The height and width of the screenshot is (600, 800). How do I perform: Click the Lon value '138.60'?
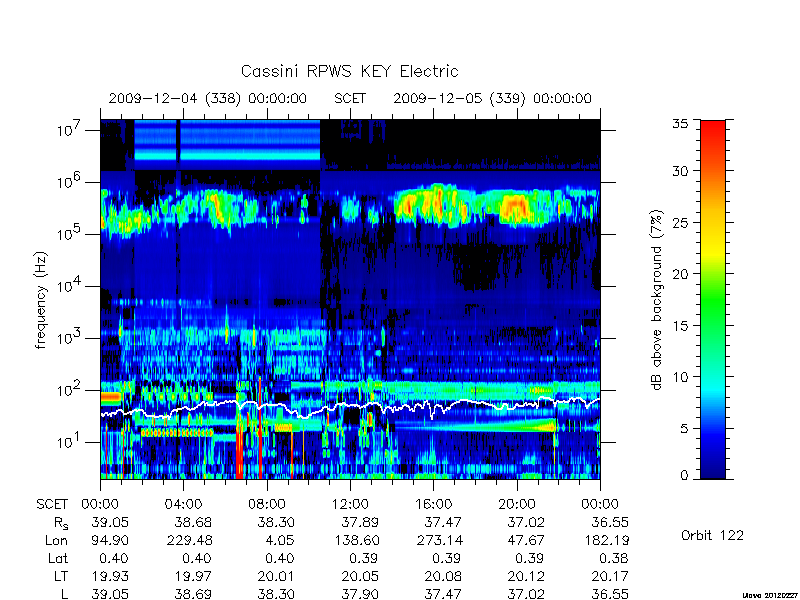pos(357,541)
